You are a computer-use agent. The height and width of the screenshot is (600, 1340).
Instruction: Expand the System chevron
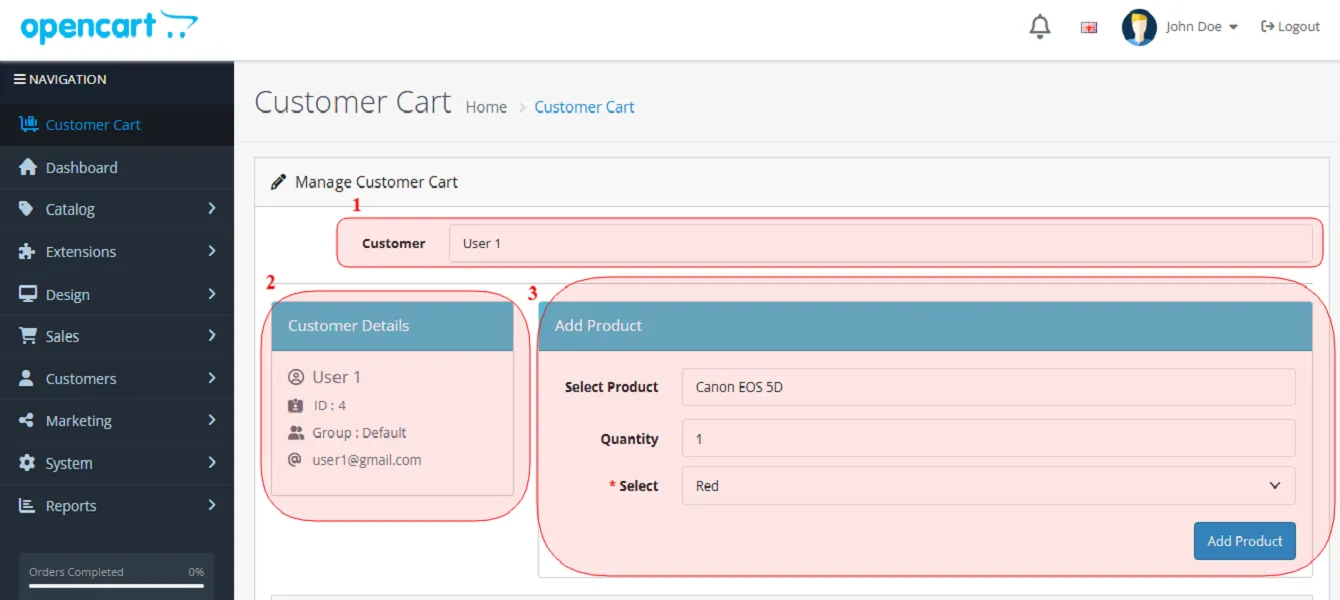tap(212, 463)
